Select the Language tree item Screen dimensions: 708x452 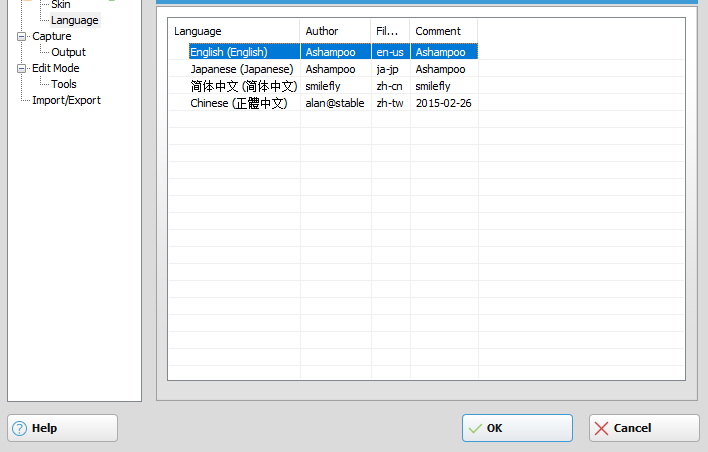pos(75,20)
